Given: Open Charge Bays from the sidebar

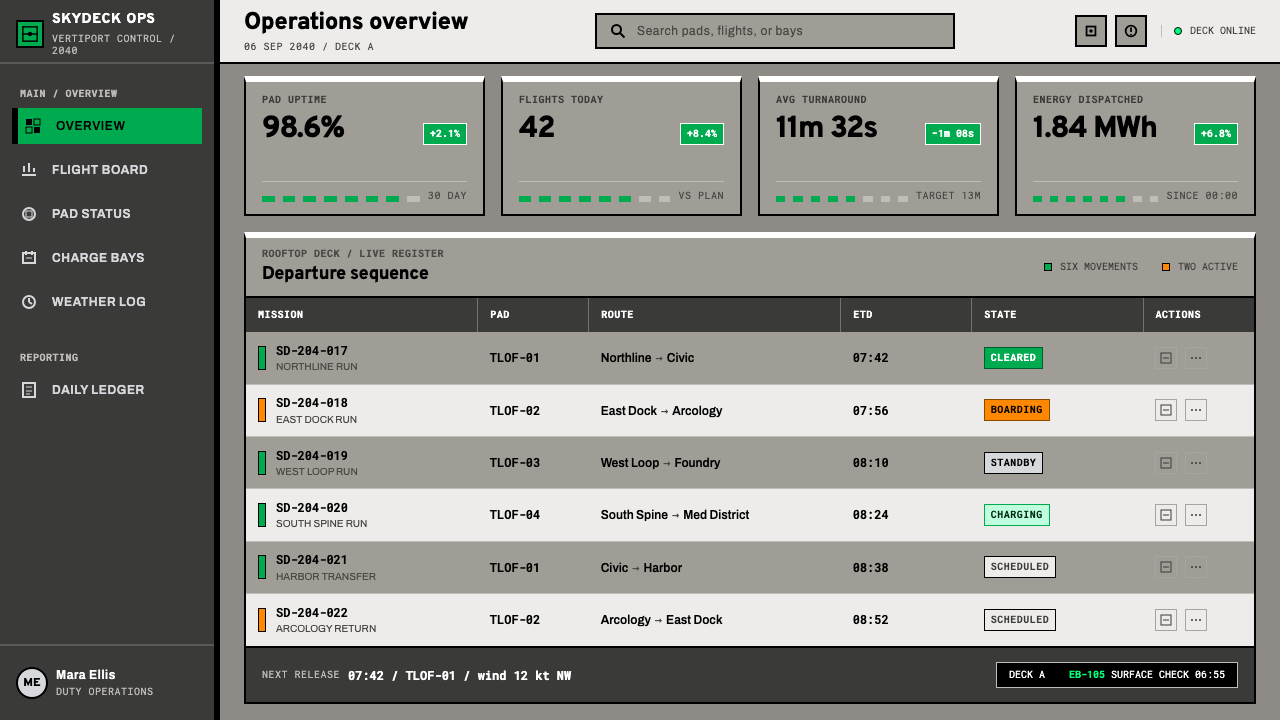Looking at the screenshot, I should coord(107,258).
